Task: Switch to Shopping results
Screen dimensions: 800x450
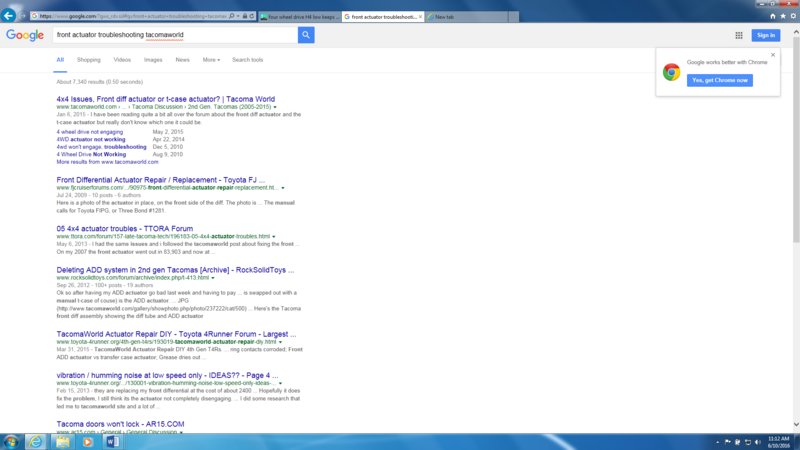Action: [x=89, y=60]
